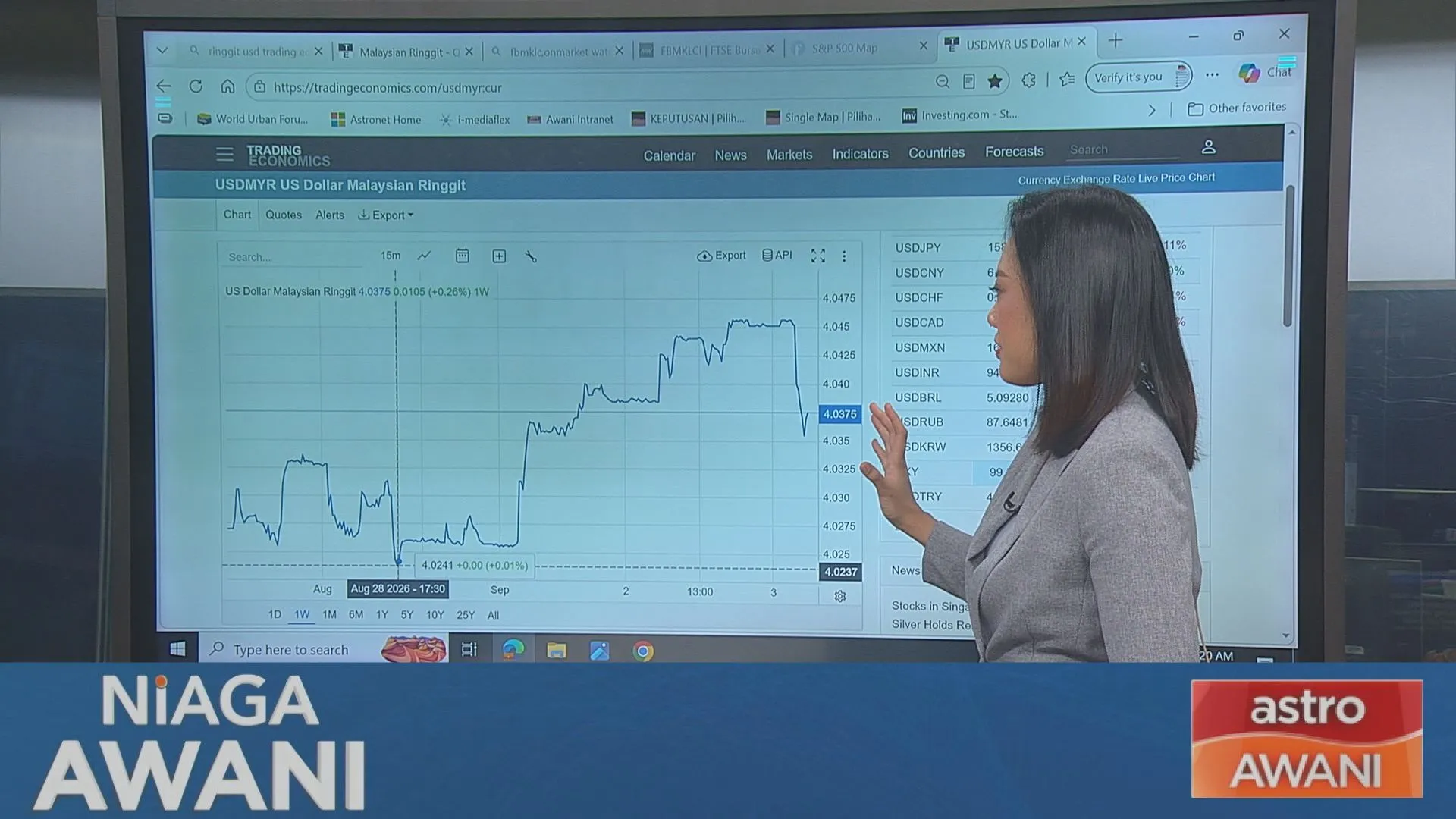Set the chart range to 1Y
The width and height of the screenshot is (1456, 819).
pos(381,614)
